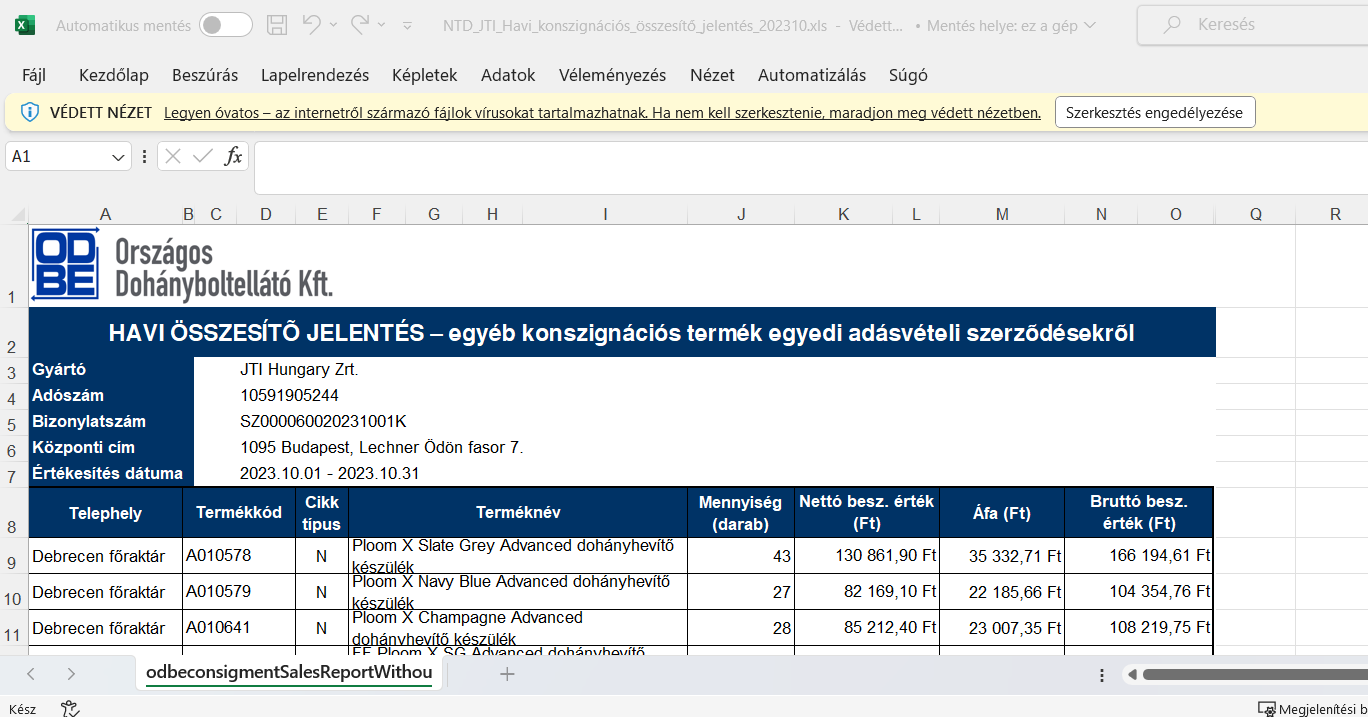Click the value 82 169,10 Ft
This screenshot has height=717, width=1368.
click(890, 592)
